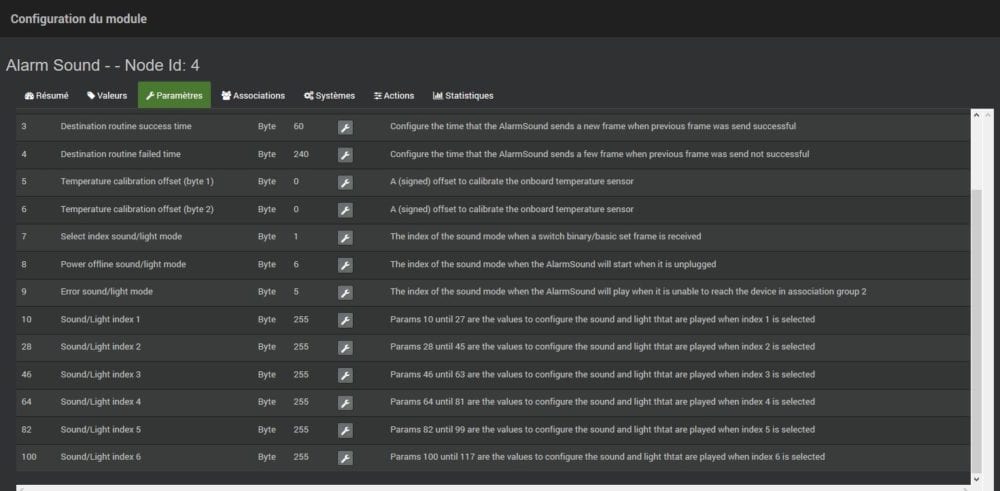
Task: Edit Temperature calibration offset (byte 2) wrench
Action: 345,210
